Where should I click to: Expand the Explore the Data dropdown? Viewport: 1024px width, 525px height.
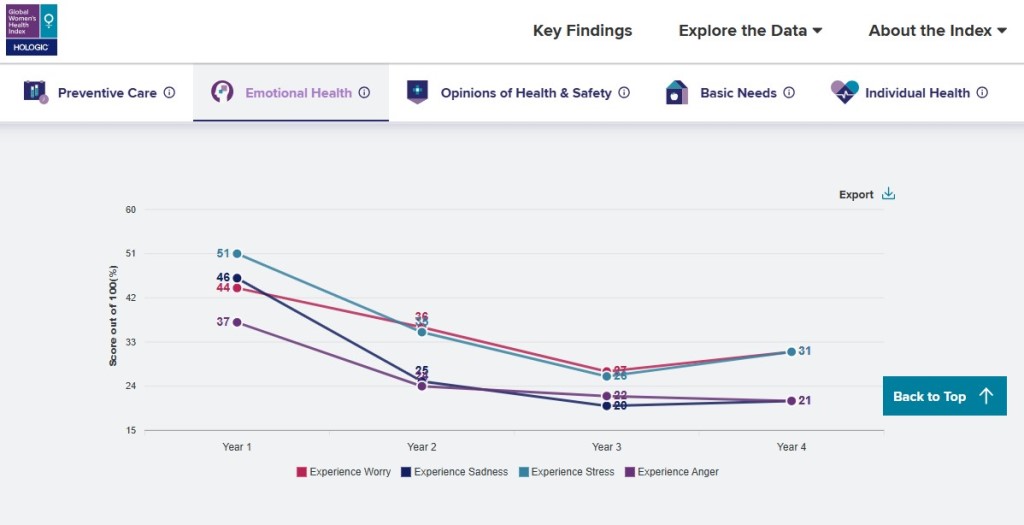(750, 31)
